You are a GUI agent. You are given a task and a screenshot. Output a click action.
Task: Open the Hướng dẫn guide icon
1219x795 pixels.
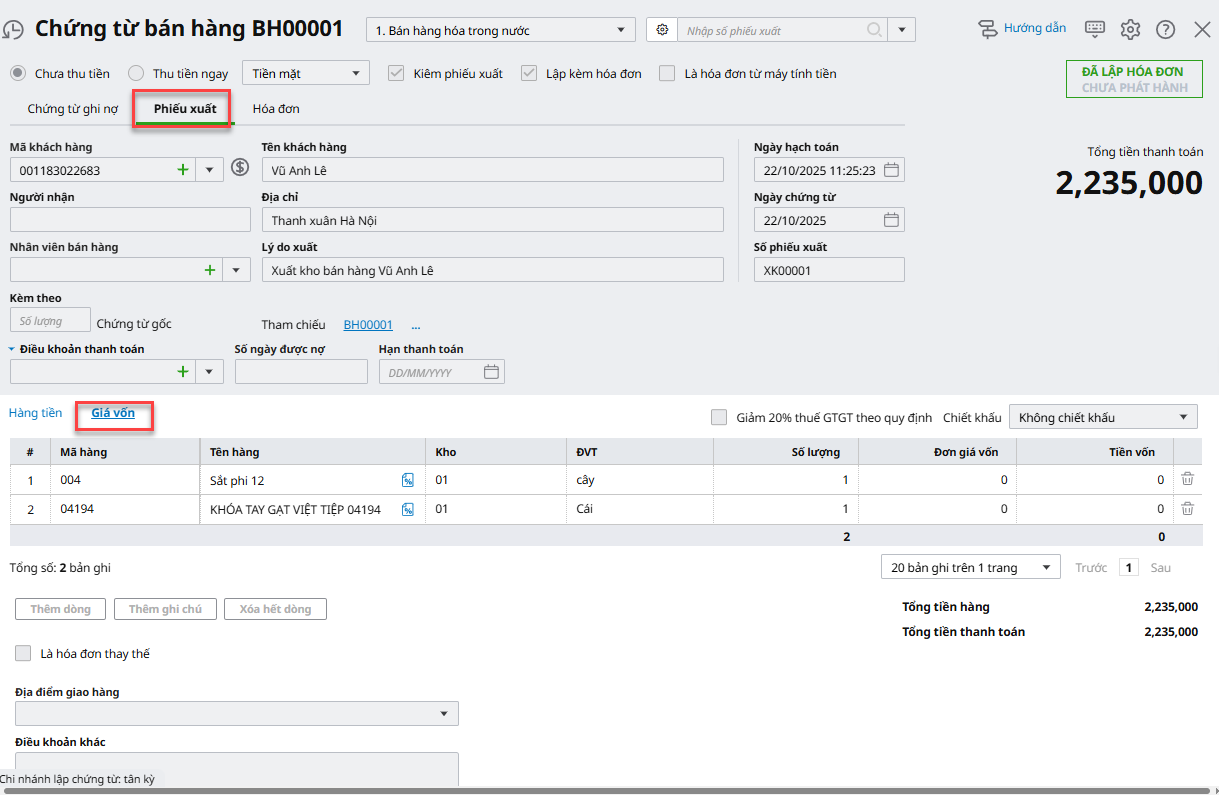pyautogui.click(x=988, y=29)
